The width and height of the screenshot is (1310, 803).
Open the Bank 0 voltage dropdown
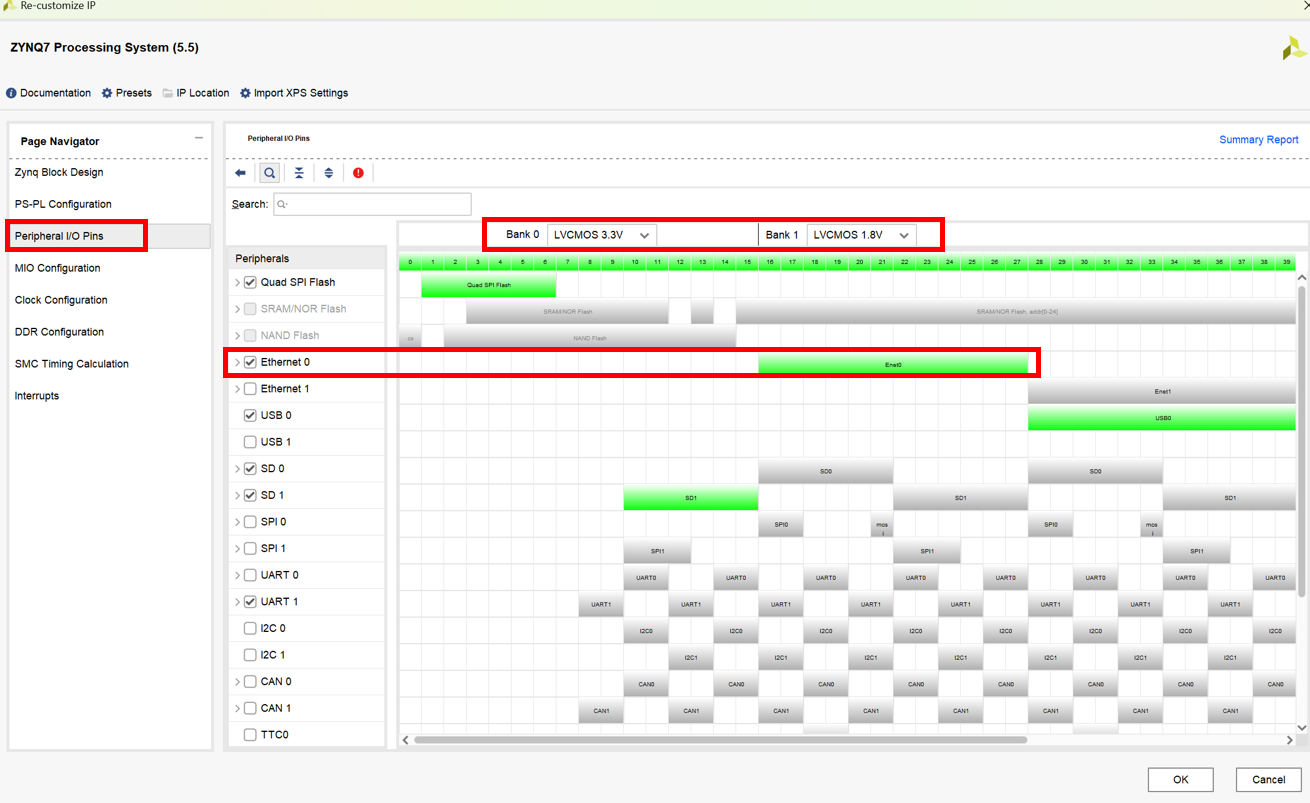tap(602, 235)
